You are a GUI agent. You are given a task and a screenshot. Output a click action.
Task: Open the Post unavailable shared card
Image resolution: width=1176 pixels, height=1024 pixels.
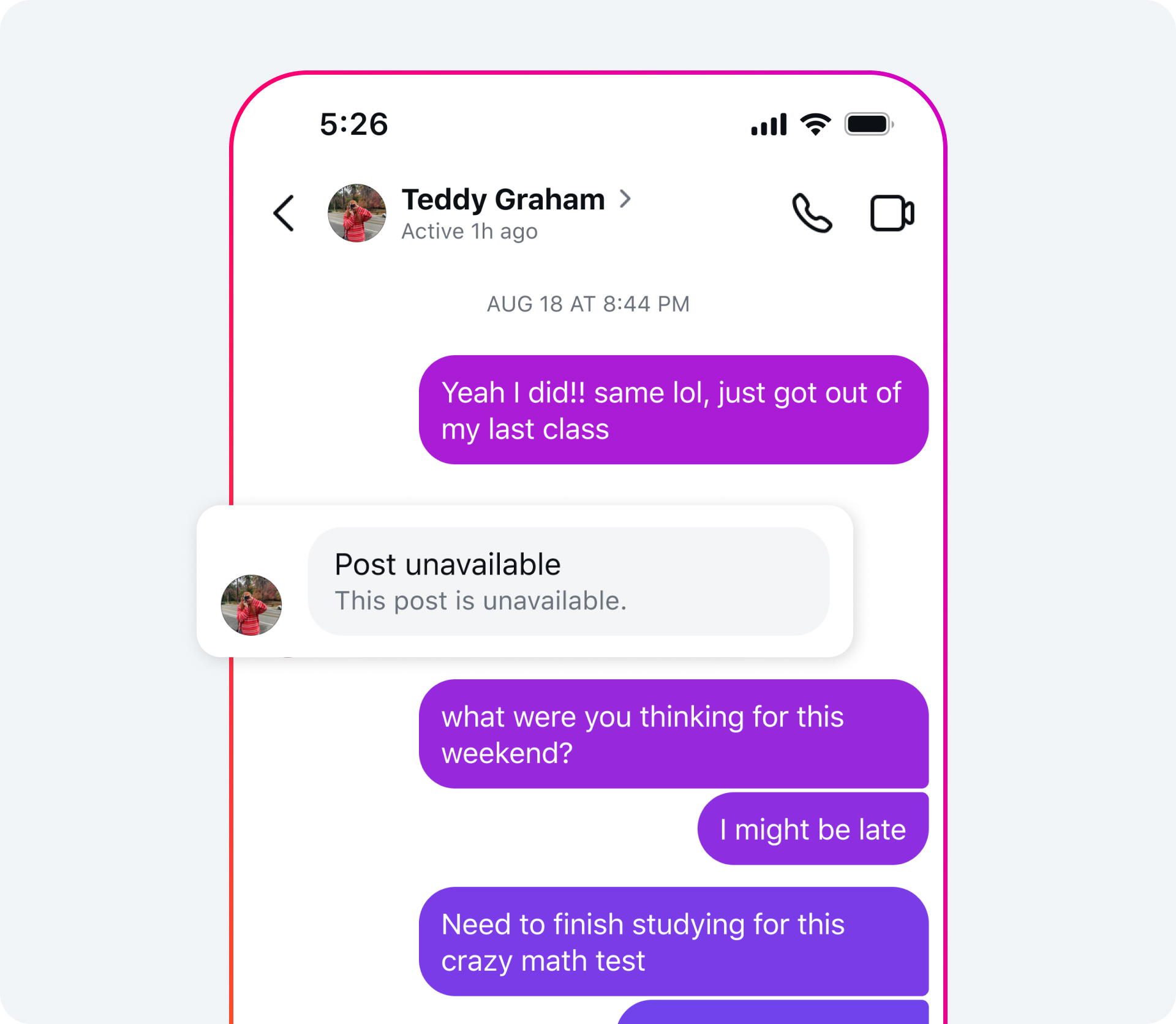coord(568,581)
